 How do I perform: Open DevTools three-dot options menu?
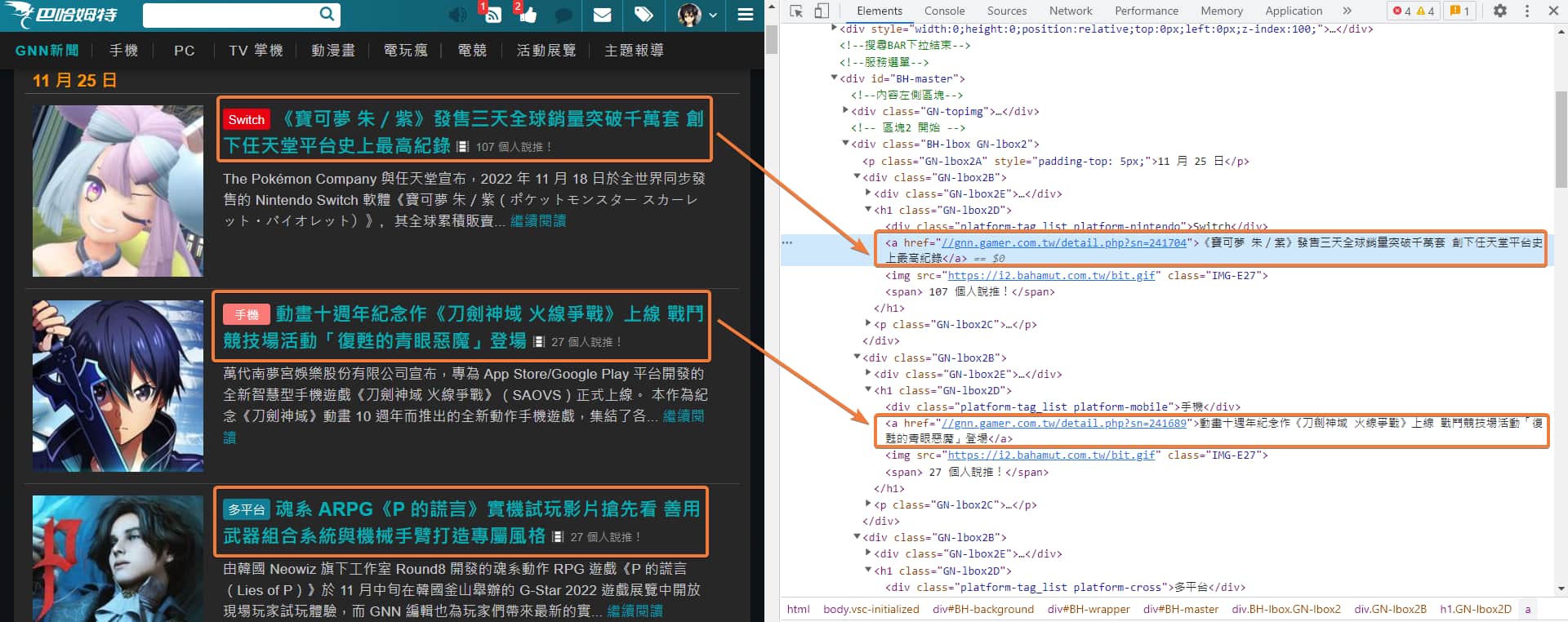point(1527,11)
